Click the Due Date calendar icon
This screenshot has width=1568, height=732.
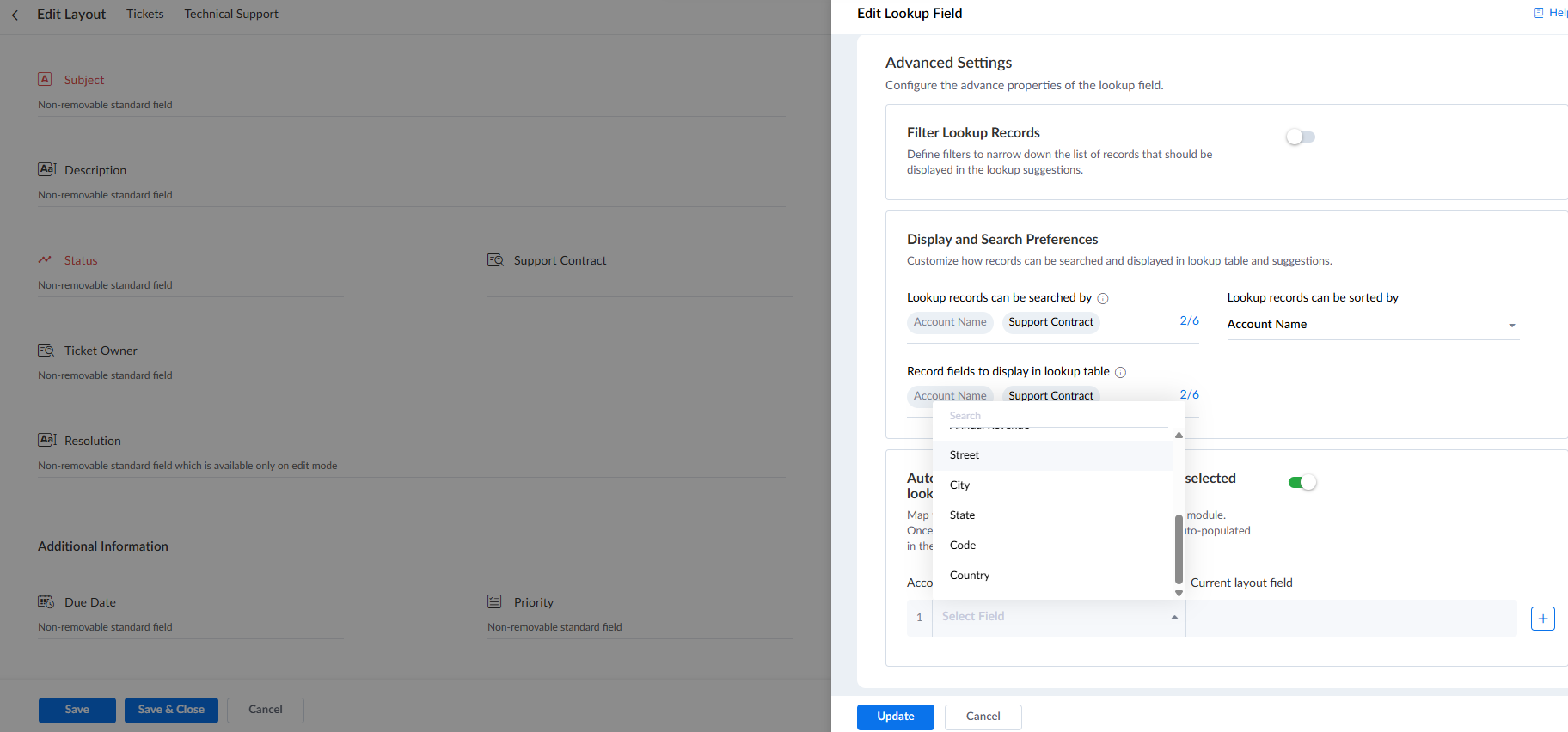coord(46,601)
